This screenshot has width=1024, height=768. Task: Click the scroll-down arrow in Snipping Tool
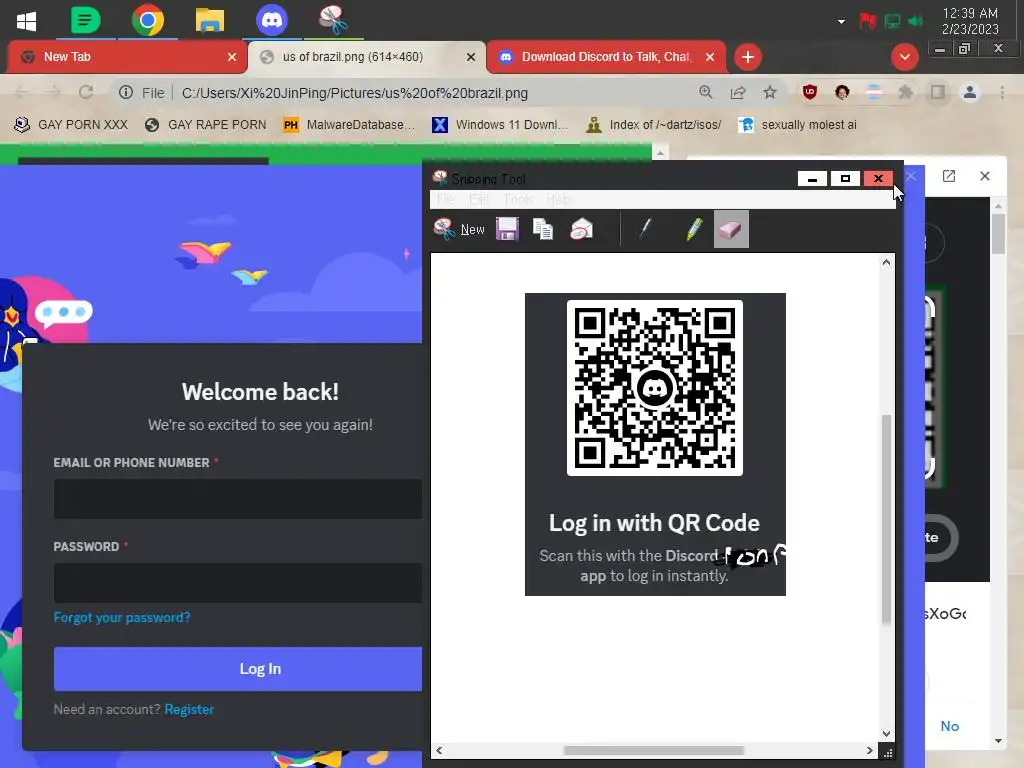[886, 734]
